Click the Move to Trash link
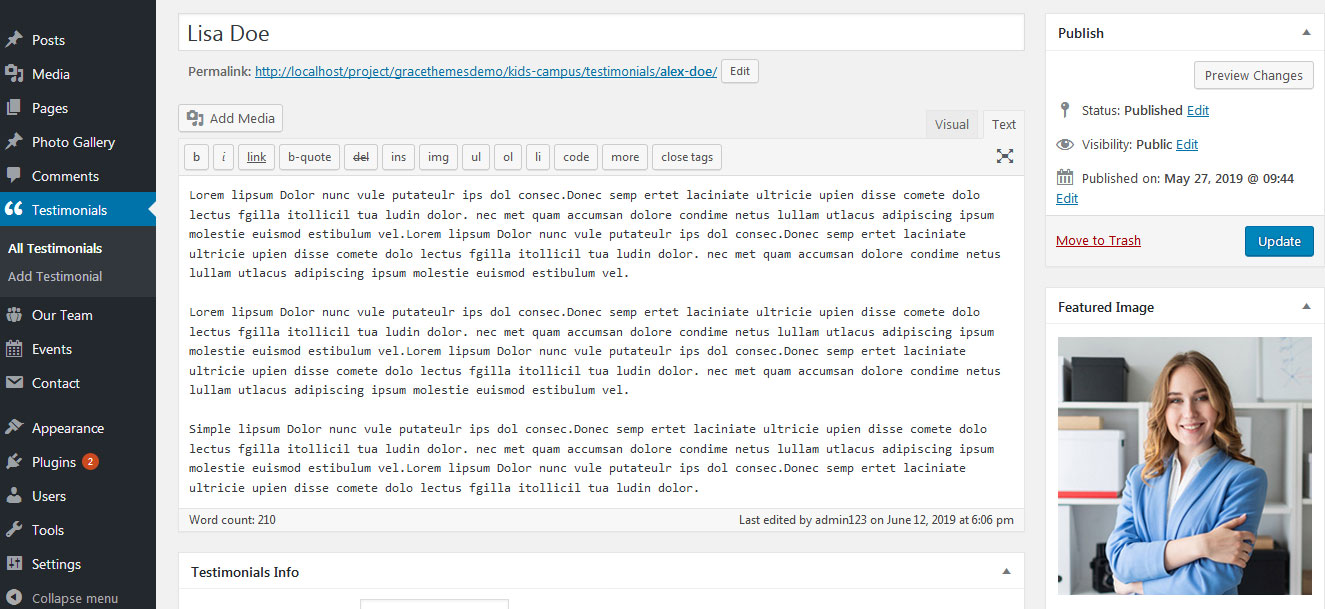 tap(1098, 241)
